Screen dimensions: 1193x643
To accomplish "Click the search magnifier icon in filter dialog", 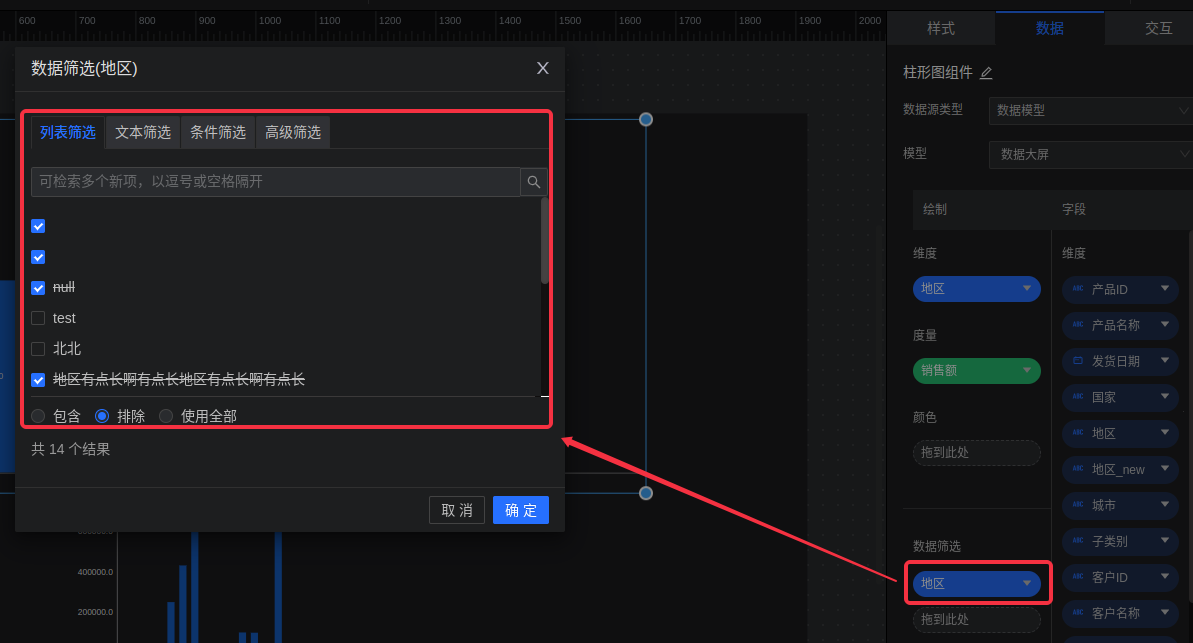I will pos(534,182).
